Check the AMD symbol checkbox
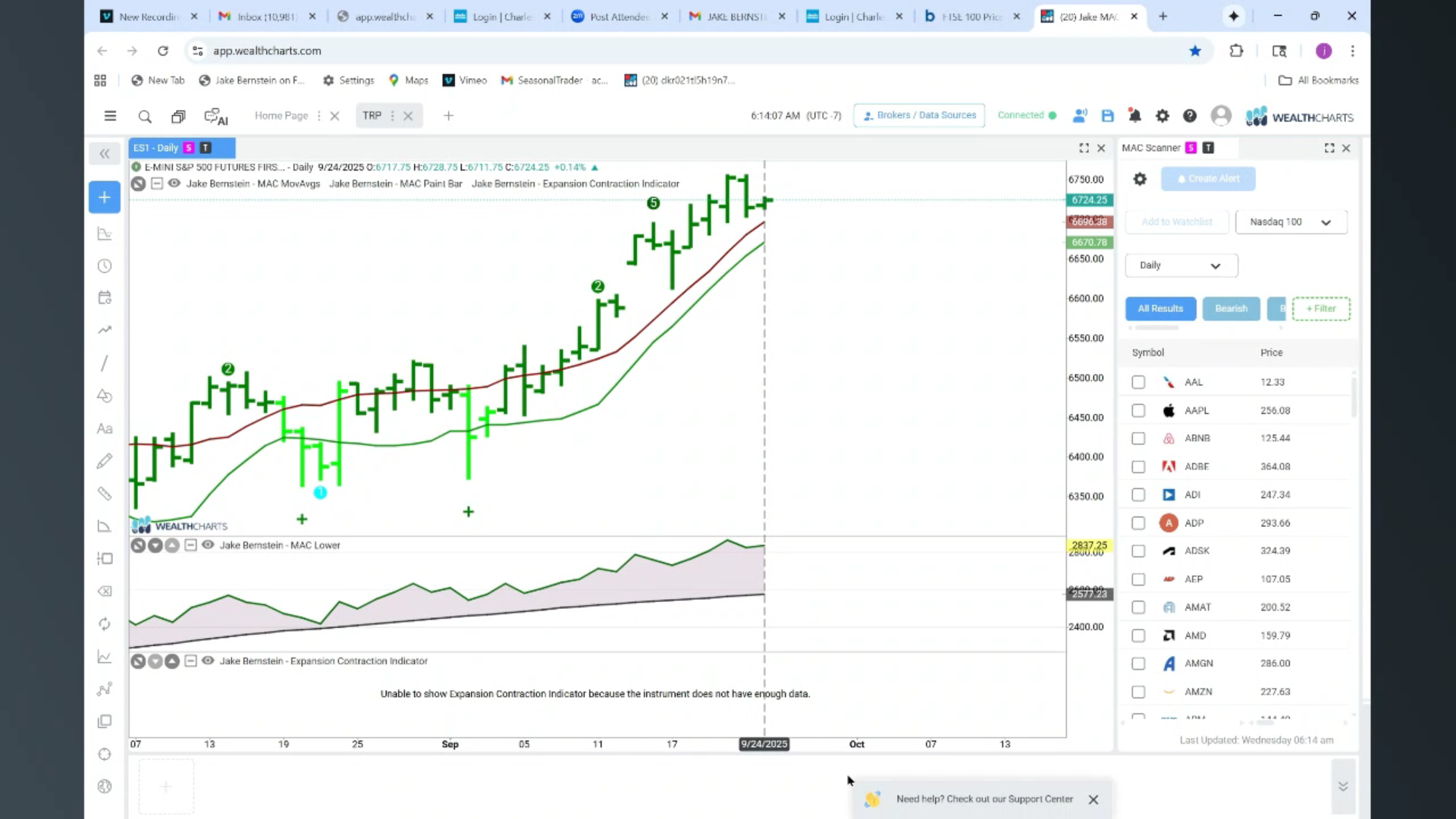 coord(1138,635)
